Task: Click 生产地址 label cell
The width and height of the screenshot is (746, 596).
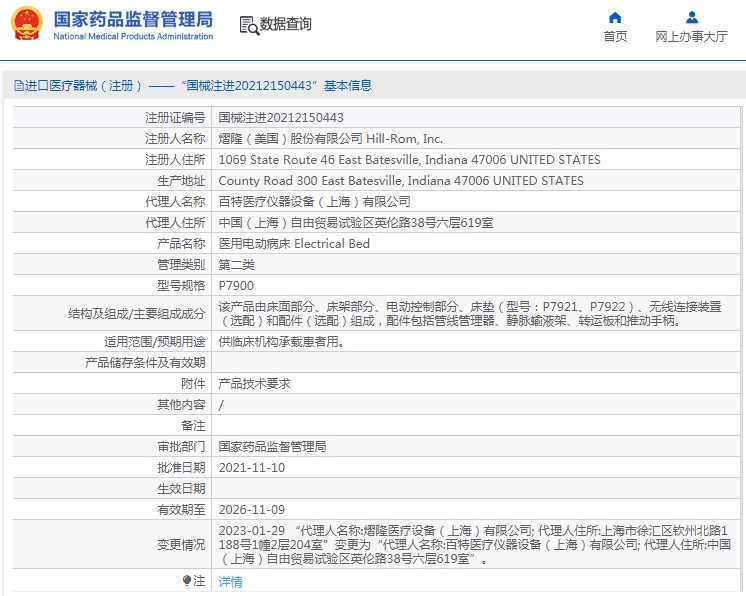Action: 112,180
